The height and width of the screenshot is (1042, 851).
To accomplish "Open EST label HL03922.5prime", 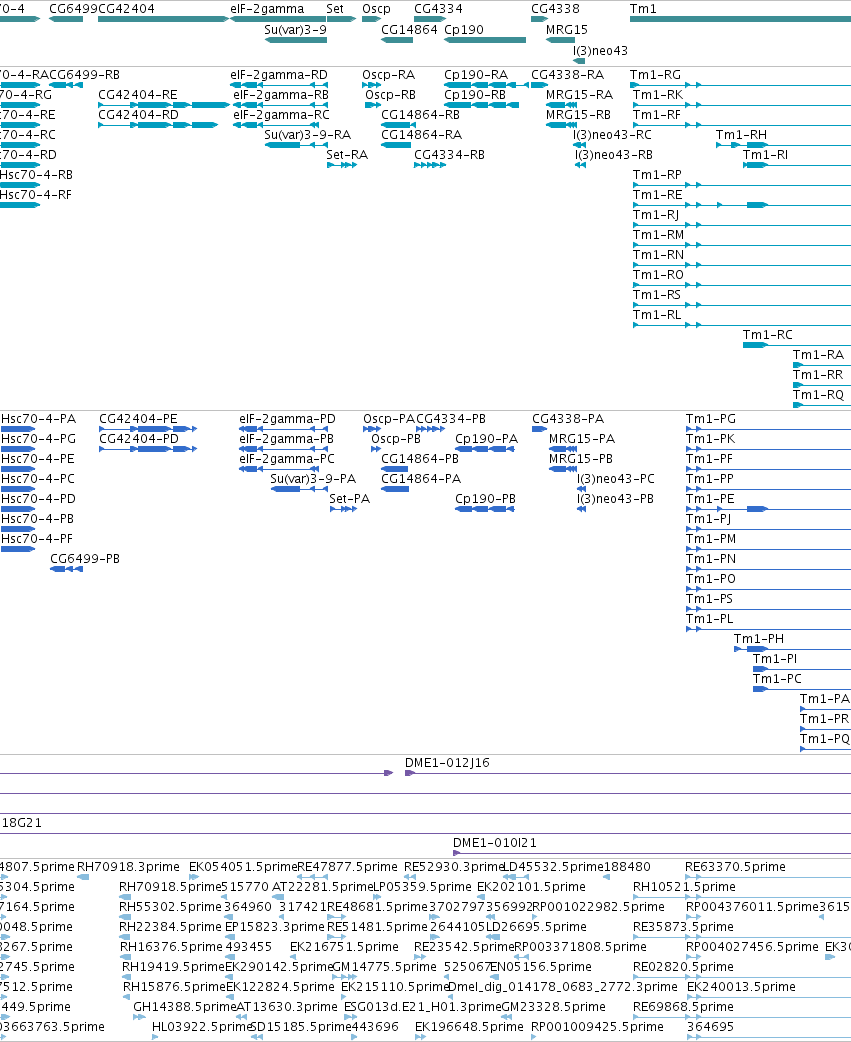I will coord(202,1027).
